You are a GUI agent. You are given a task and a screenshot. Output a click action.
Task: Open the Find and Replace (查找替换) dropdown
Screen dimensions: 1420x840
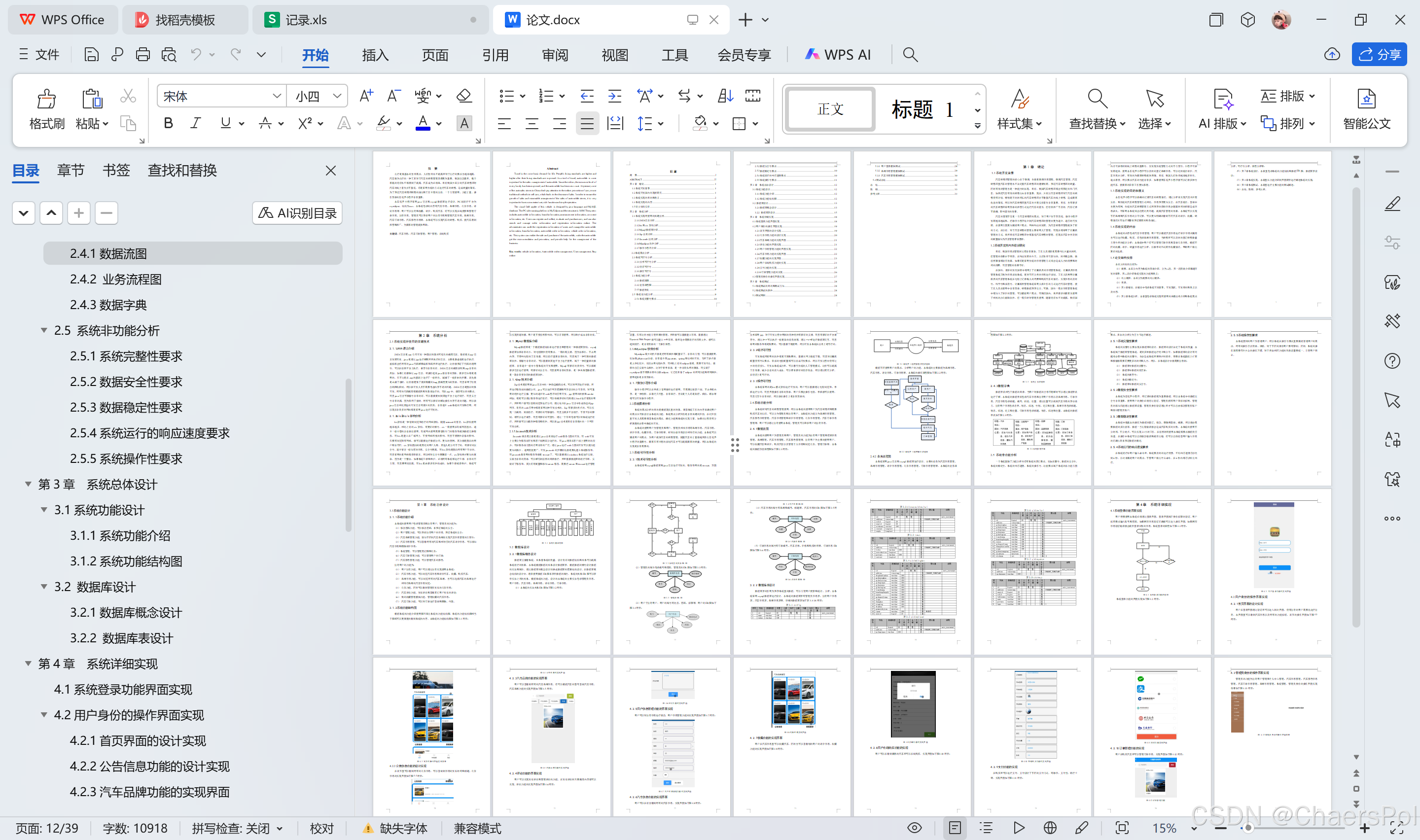pyautogui.click(x=1097, y=123)
